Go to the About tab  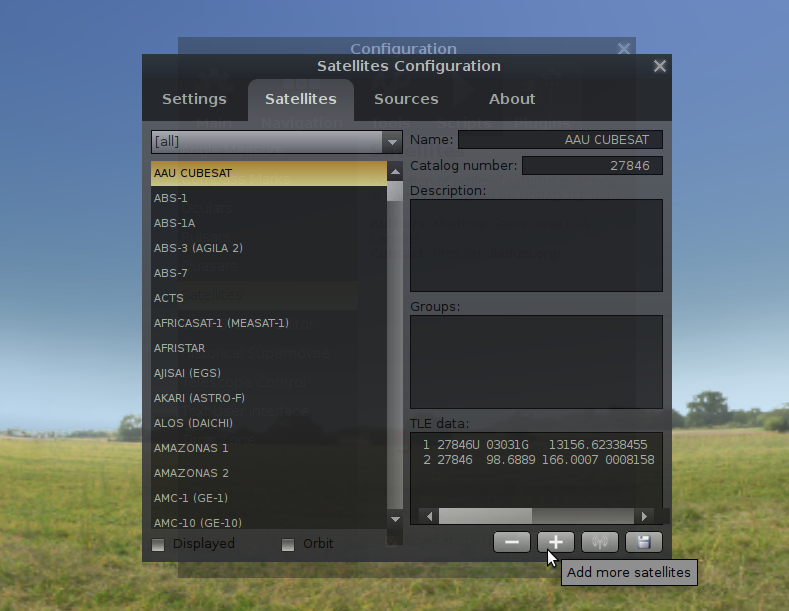[x=512, y=99]
